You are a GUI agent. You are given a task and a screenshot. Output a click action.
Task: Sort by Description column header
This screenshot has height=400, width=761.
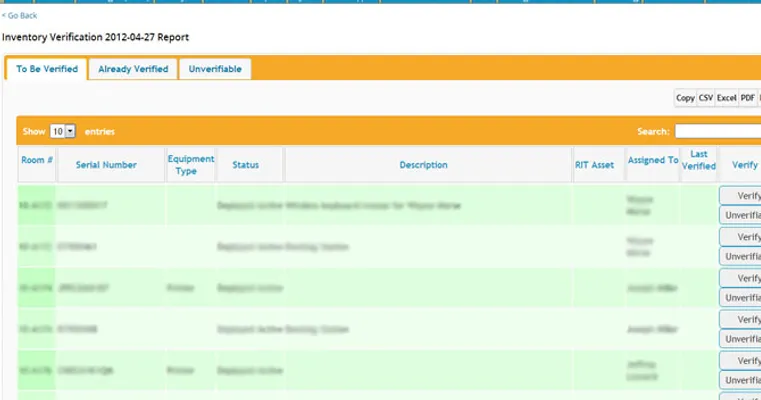[423, 165]
